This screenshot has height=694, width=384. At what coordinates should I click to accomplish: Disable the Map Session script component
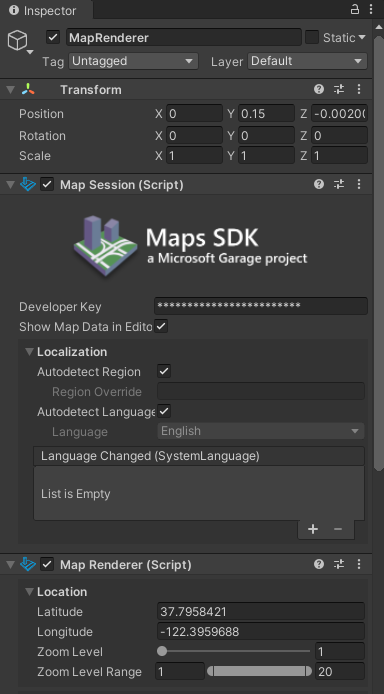[x=47, y=184]
